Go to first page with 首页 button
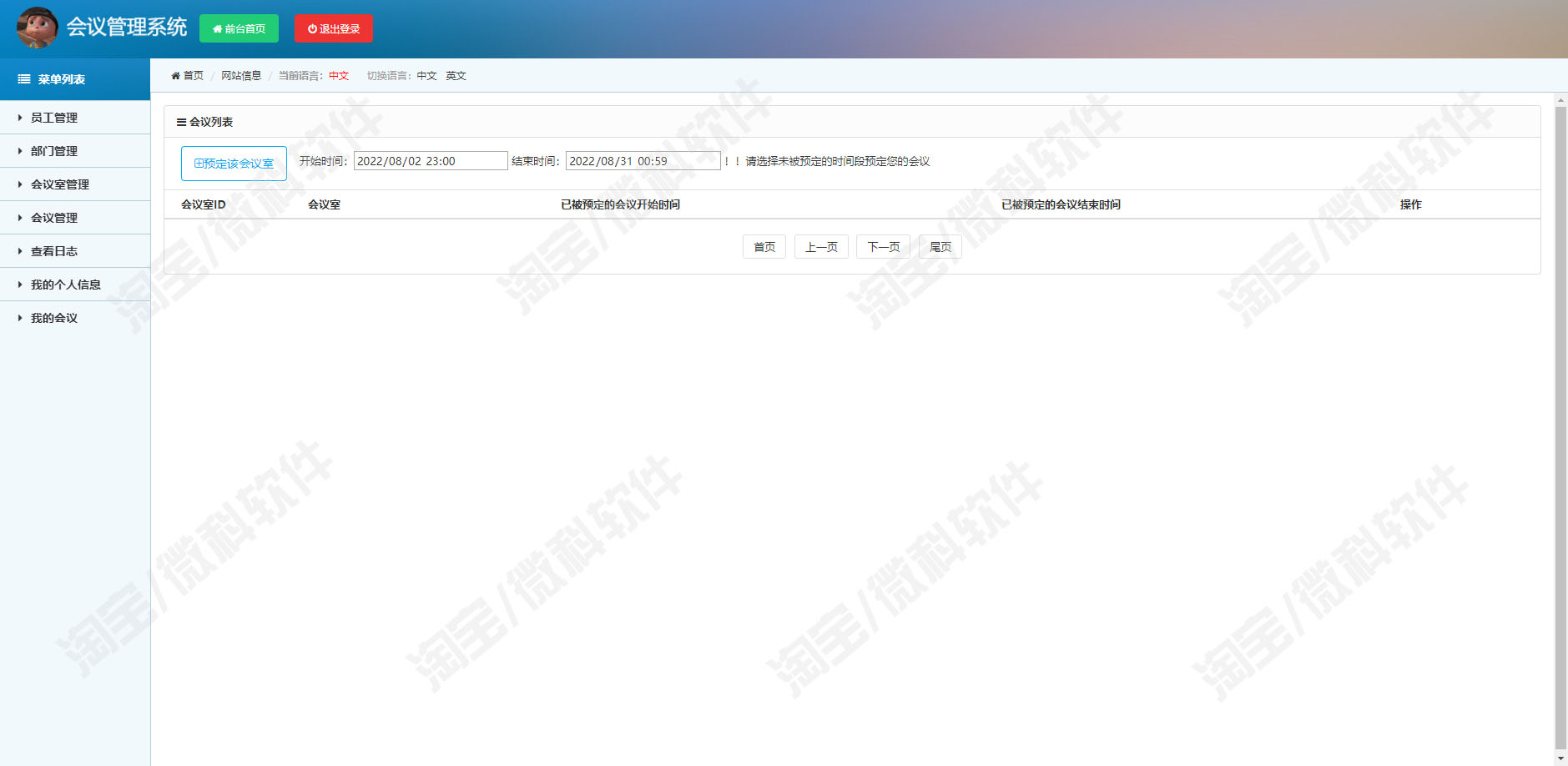Screen dimensions: 1568x766 point(764,247)
